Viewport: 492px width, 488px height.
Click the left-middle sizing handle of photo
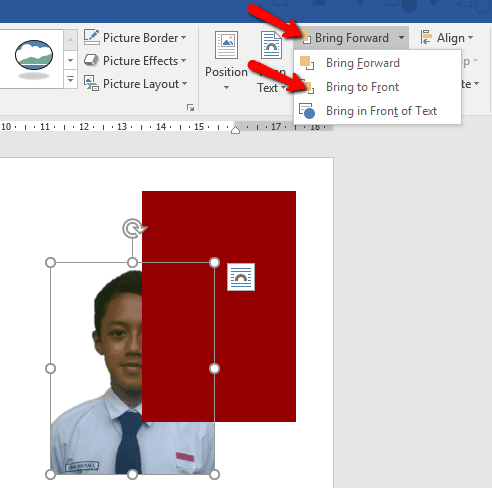[50, 368]
